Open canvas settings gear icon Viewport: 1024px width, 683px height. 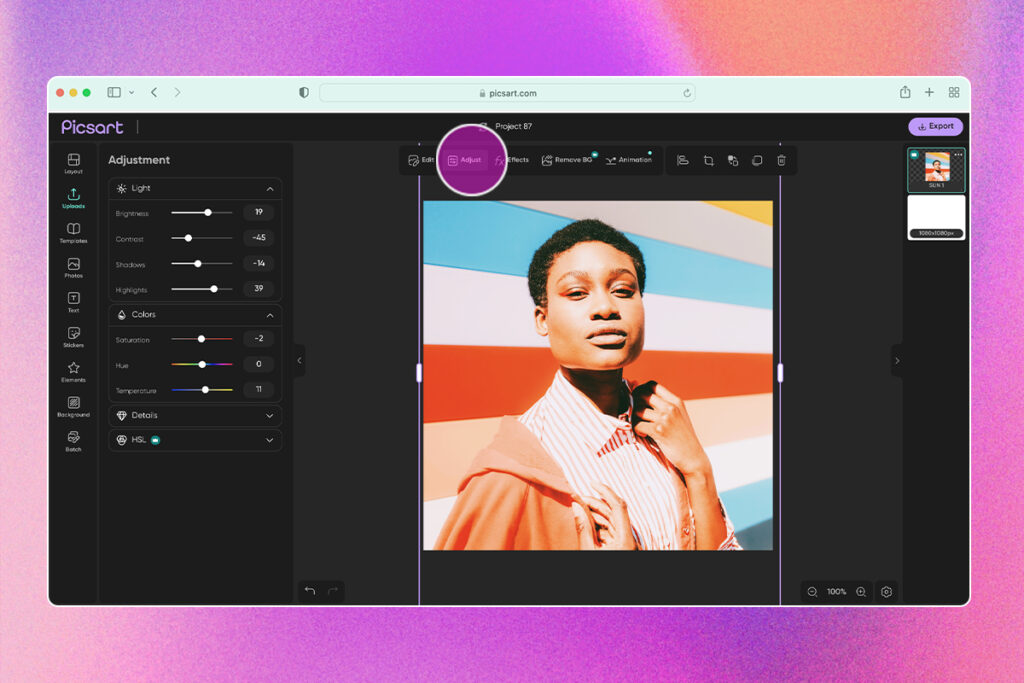click(886, 592)
